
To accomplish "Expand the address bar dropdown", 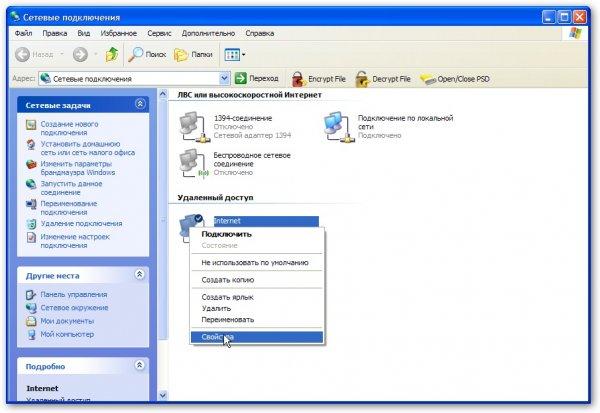I will point(224,78).
